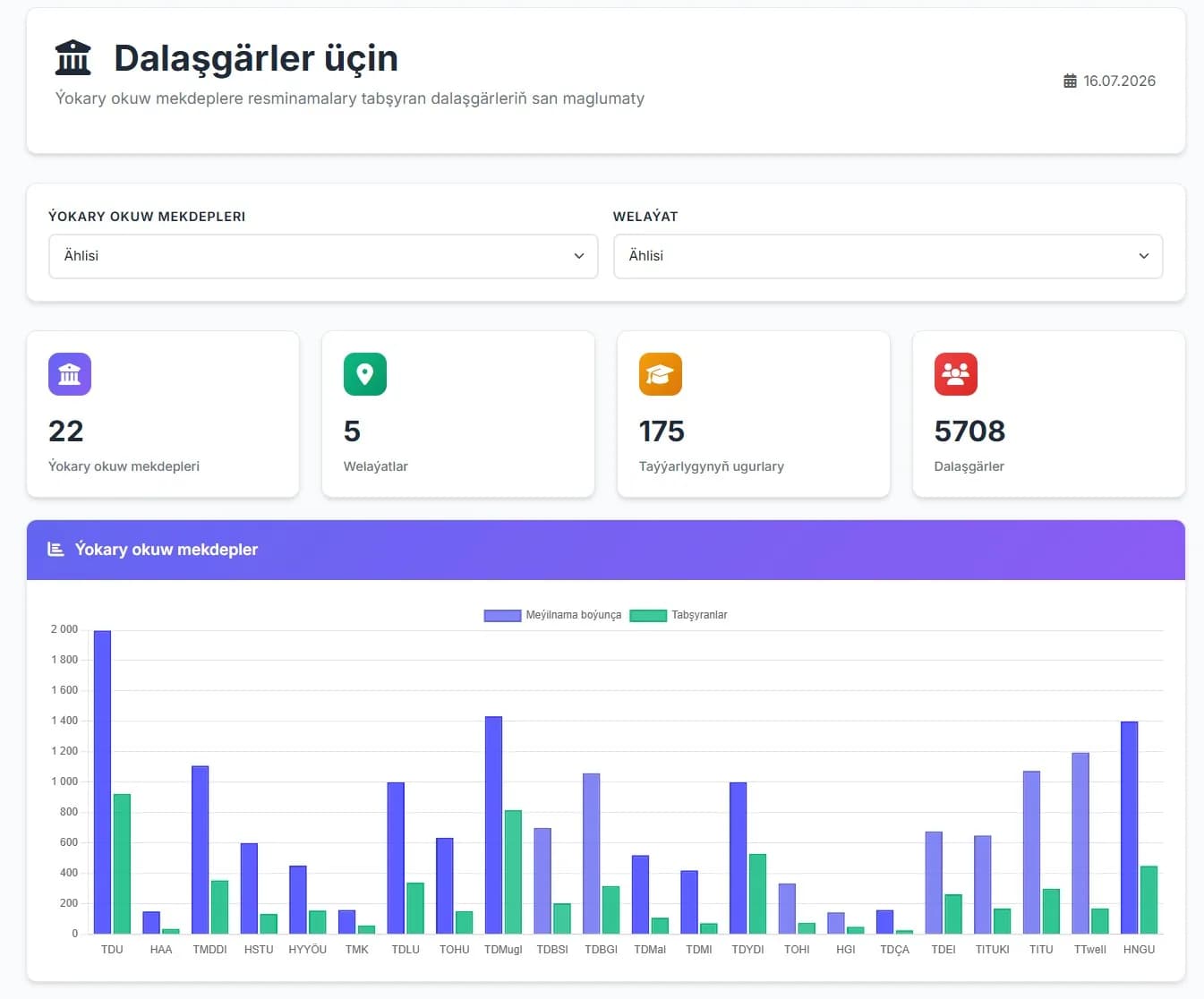This screenshot has height=999, width=1204.
Task: Toggle the Meýilnama boýunça legend series
Action: 552,615
